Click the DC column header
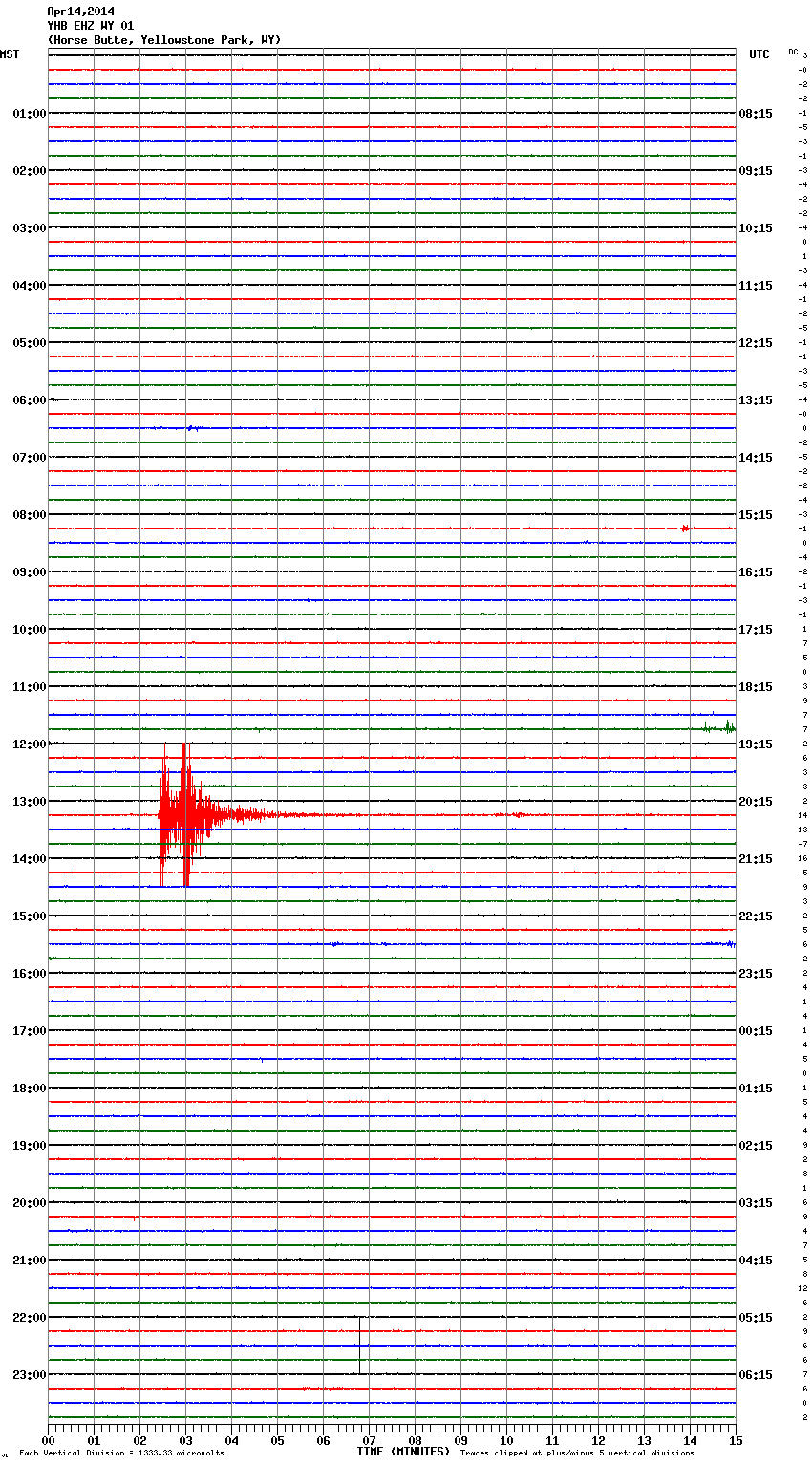Viewport: 812px width, 1466px height. click(793, 52)
